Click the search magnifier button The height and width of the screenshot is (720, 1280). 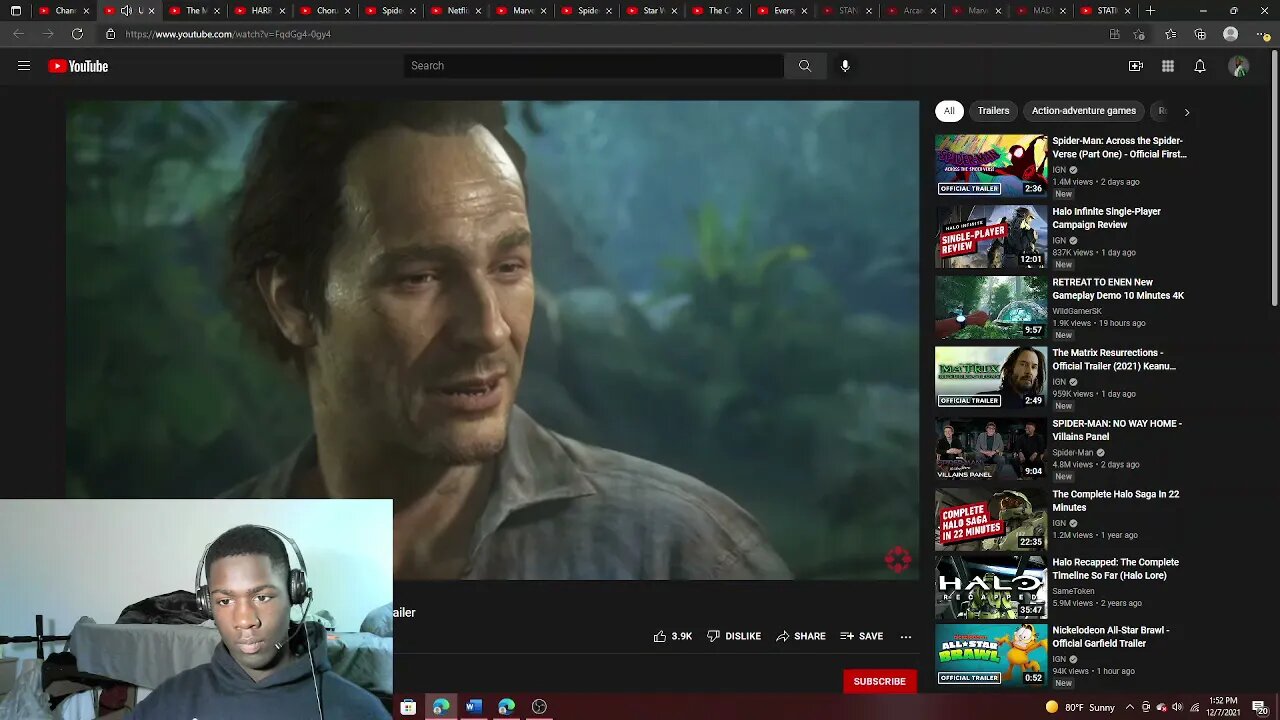coord(805,66)
